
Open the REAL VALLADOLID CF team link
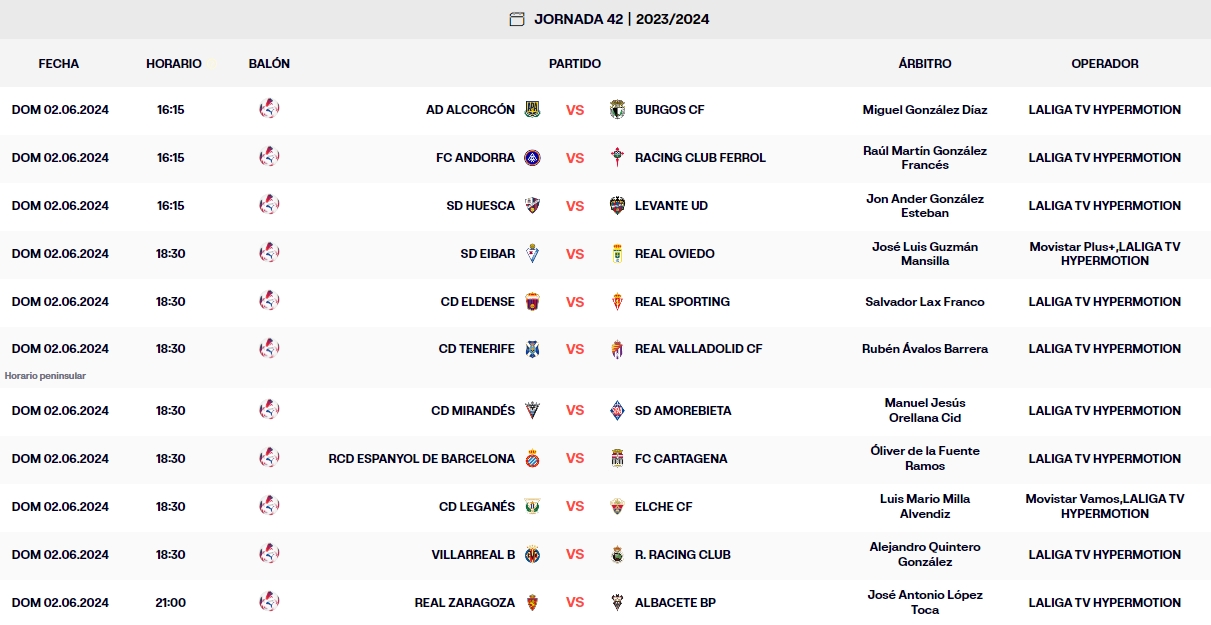pos(698,349)
